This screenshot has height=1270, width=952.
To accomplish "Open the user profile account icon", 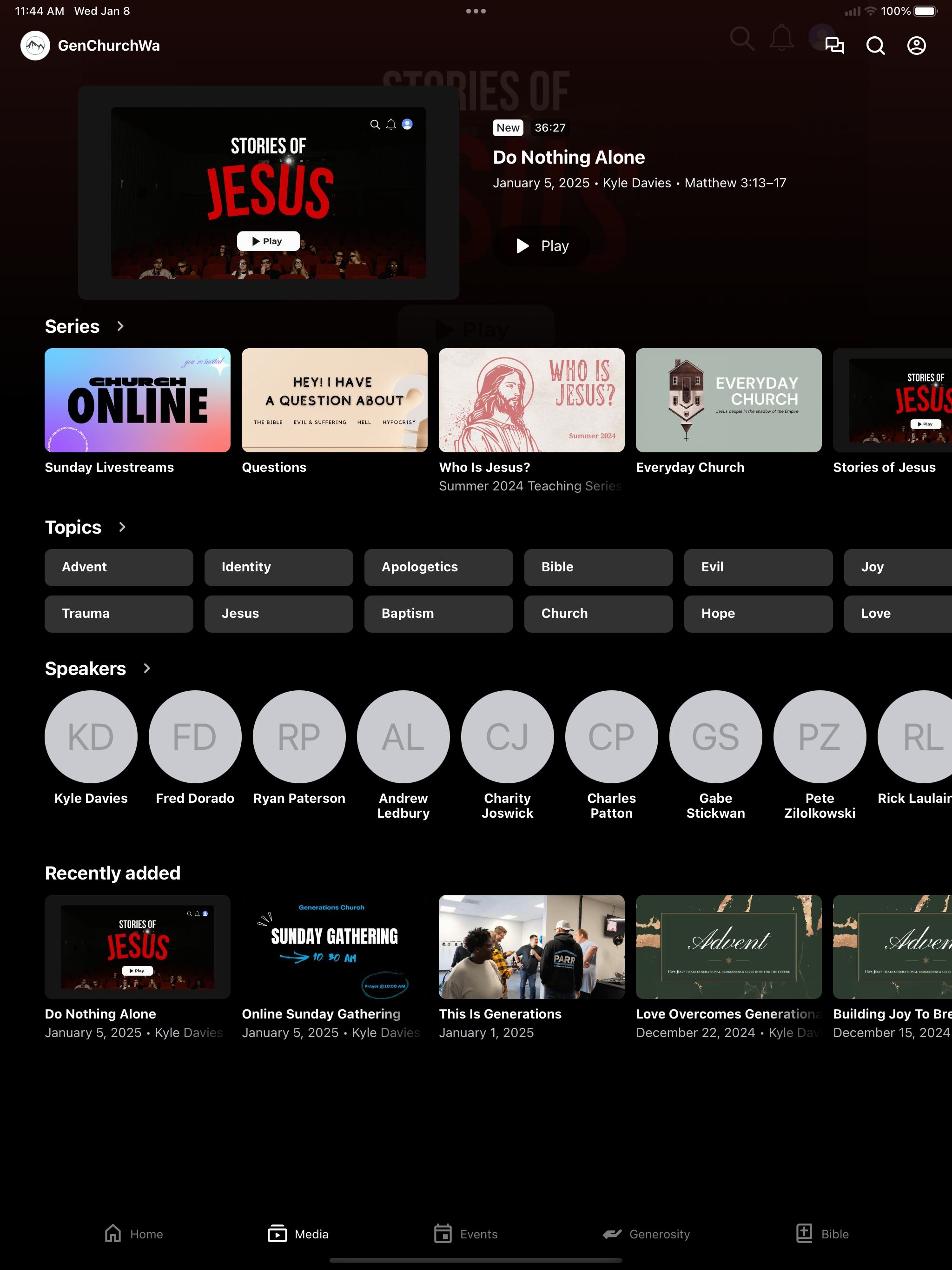I will click(x=916, y=46).
